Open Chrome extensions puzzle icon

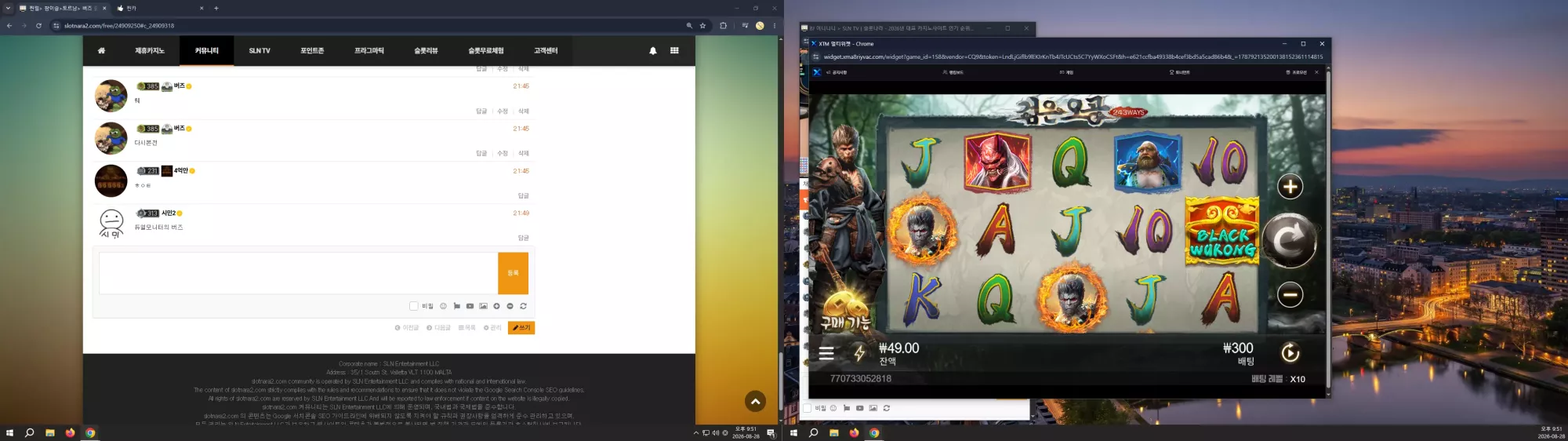coord(723,26)
